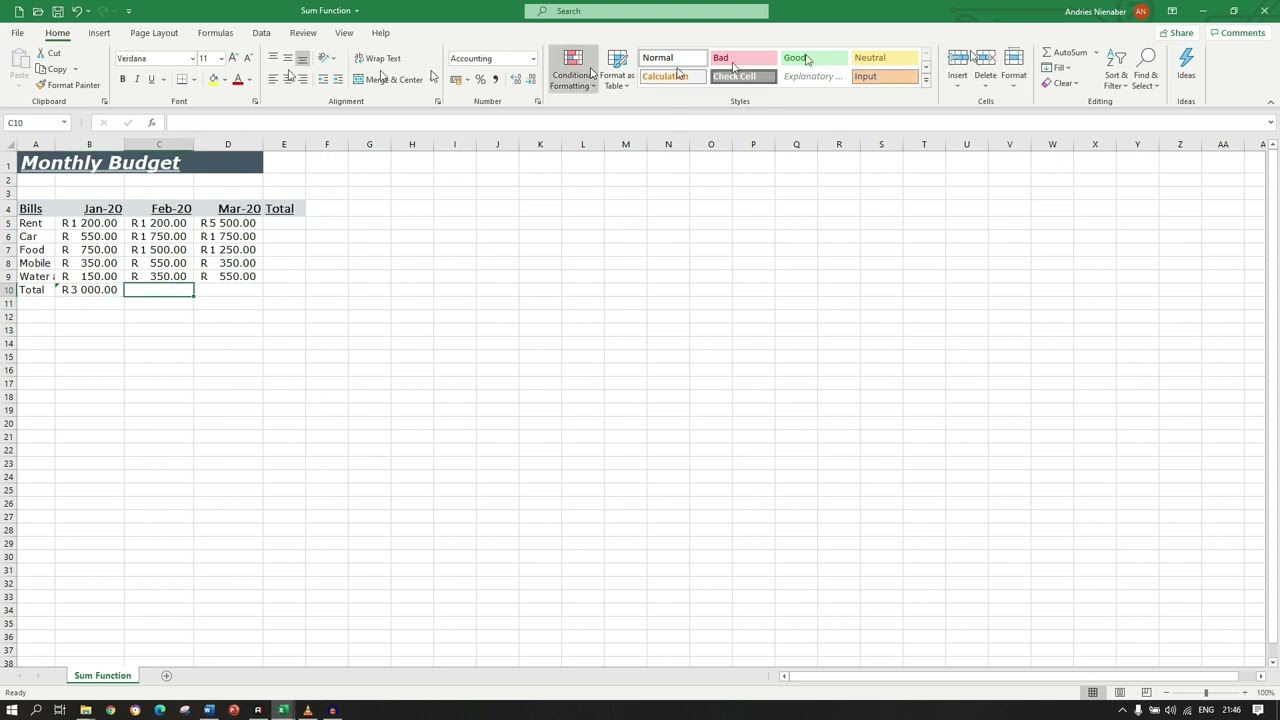
Task: Toggle Bold formatting
Action: 123,79
